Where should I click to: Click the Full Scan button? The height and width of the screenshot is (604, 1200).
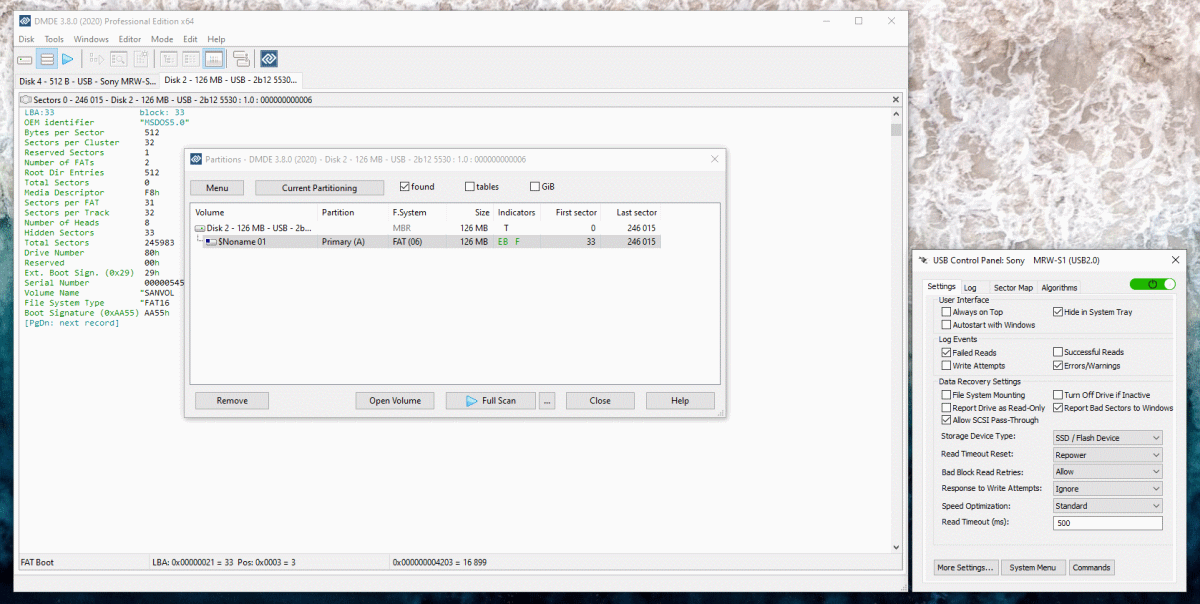(491, 401)
